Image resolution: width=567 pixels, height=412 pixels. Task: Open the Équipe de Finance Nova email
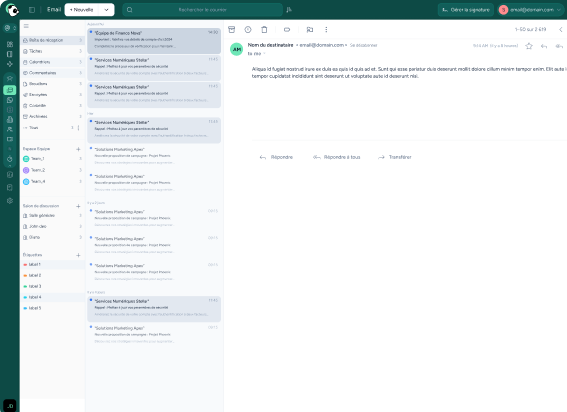(154, 41)
